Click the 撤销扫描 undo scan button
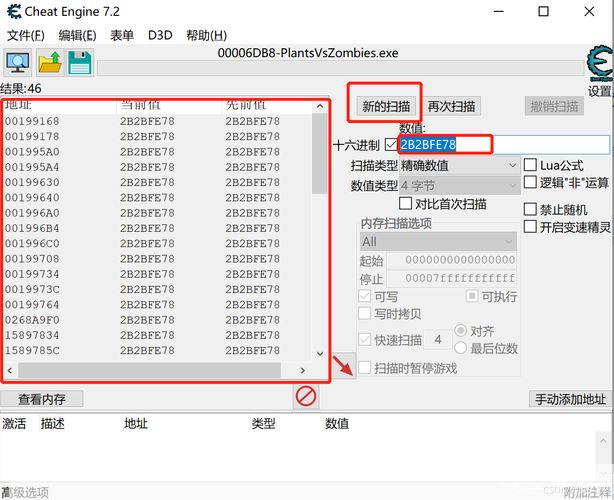 [554, 106]
